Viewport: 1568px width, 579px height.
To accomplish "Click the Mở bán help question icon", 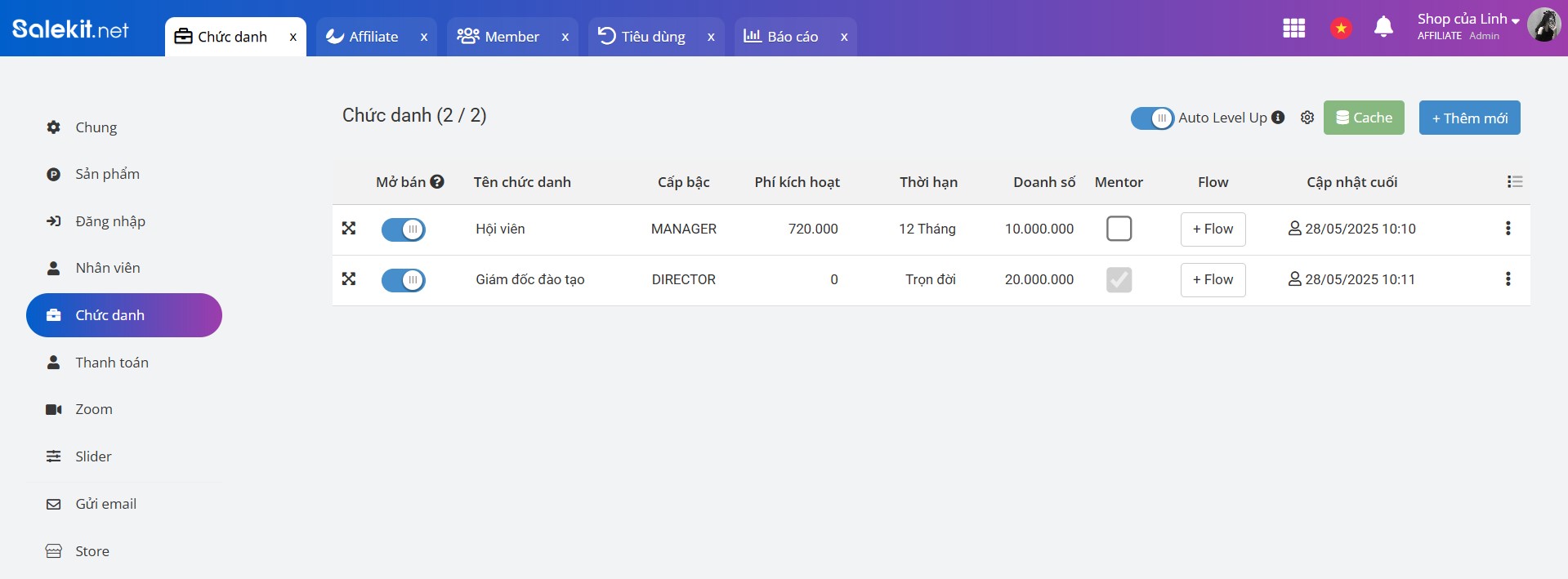I will 437,182.
